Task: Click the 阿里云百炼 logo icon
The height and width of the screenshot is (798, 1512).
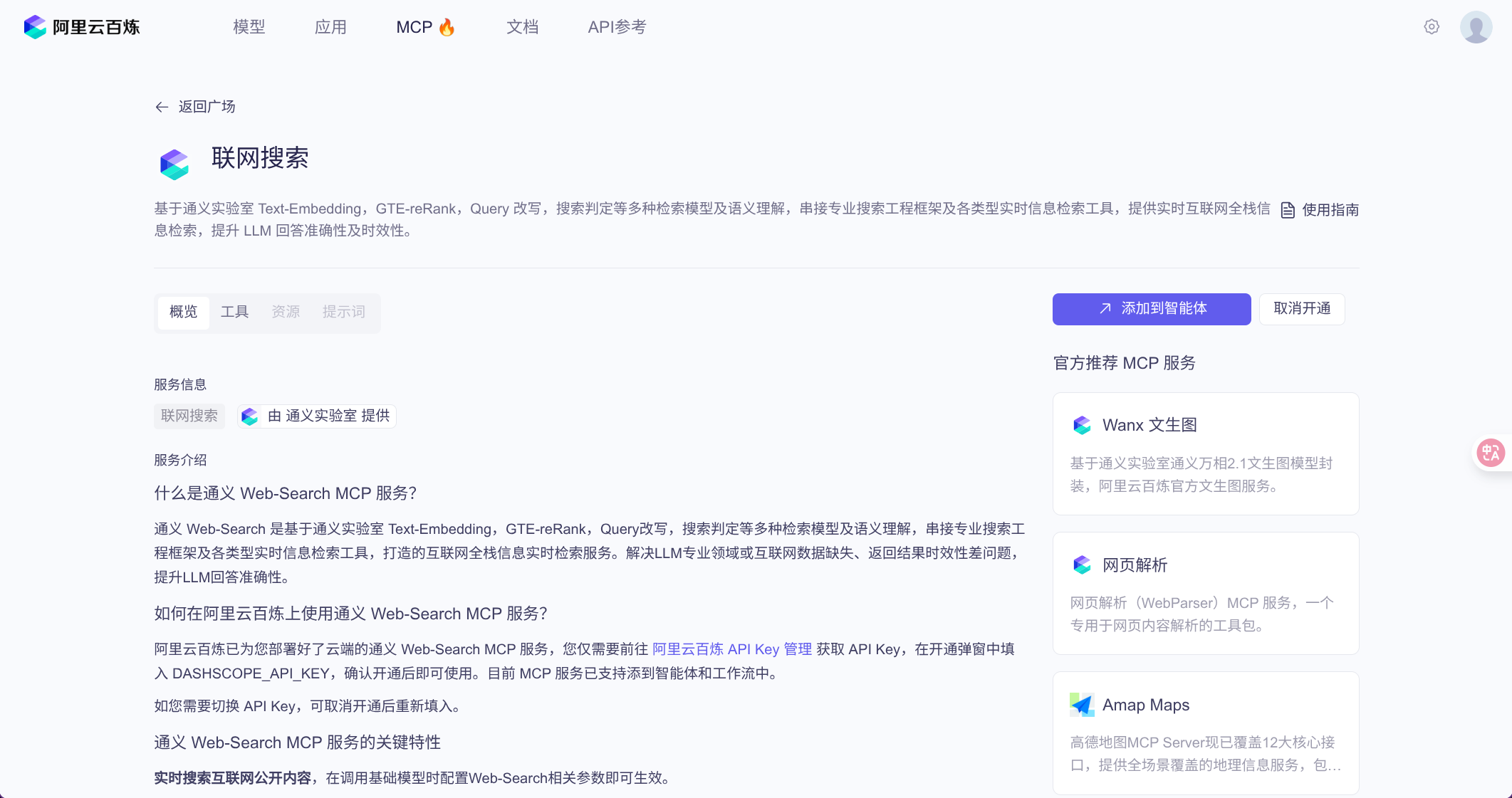Action: click(34, 27)
